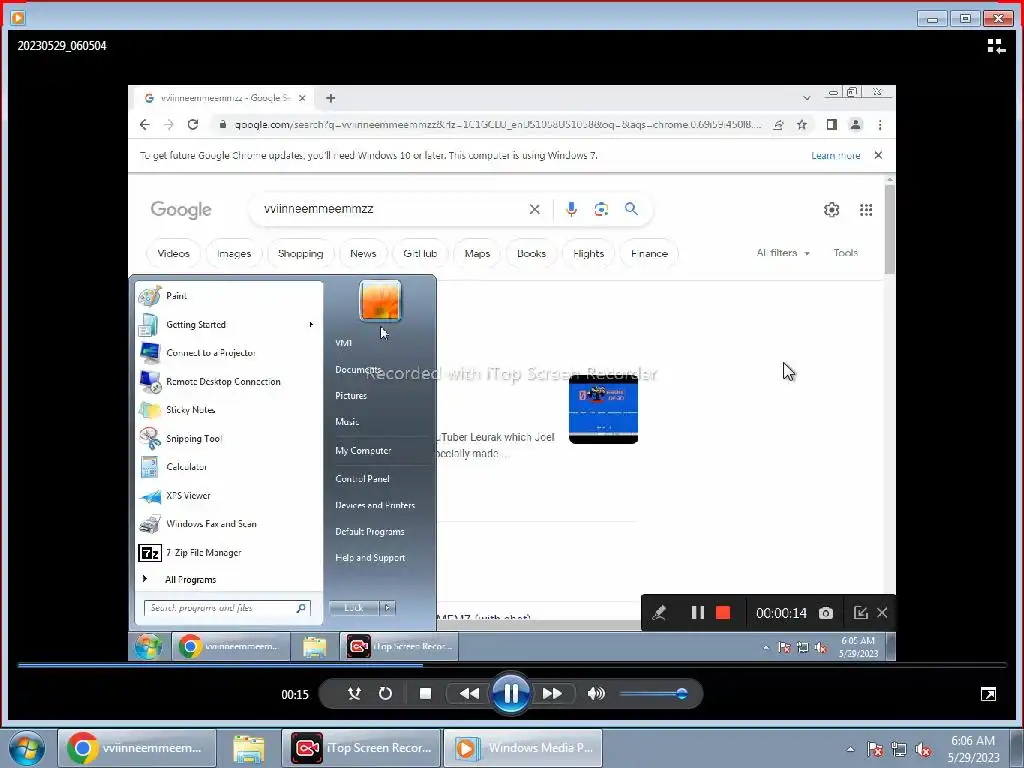Open Snipping Tool in Start menu
Viewport: 1024px width, 768px height.
coord(229,438)
